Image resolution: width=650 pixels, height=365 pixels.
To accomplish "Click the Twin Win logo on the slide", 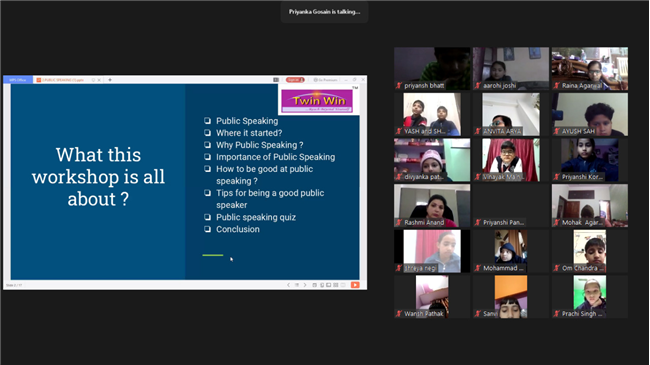I will pyautogui.click(x=317, y=101).
